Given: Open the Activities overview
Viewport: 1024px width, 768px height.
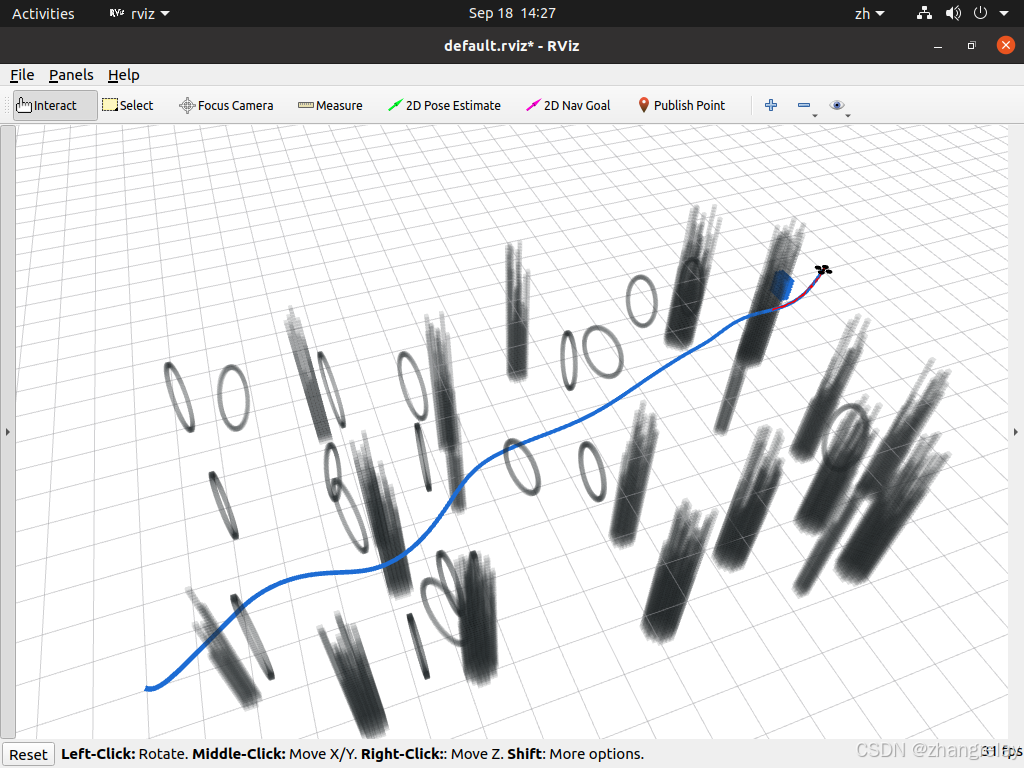Looking at the screenshot, I should 43,14.
